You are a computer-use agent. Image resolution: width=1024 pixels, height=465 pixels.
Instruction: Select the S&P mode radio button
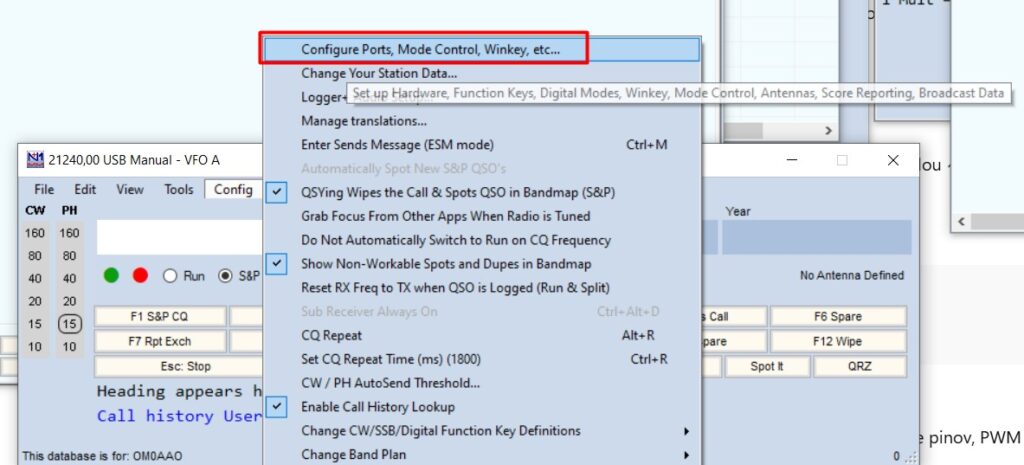225,275
